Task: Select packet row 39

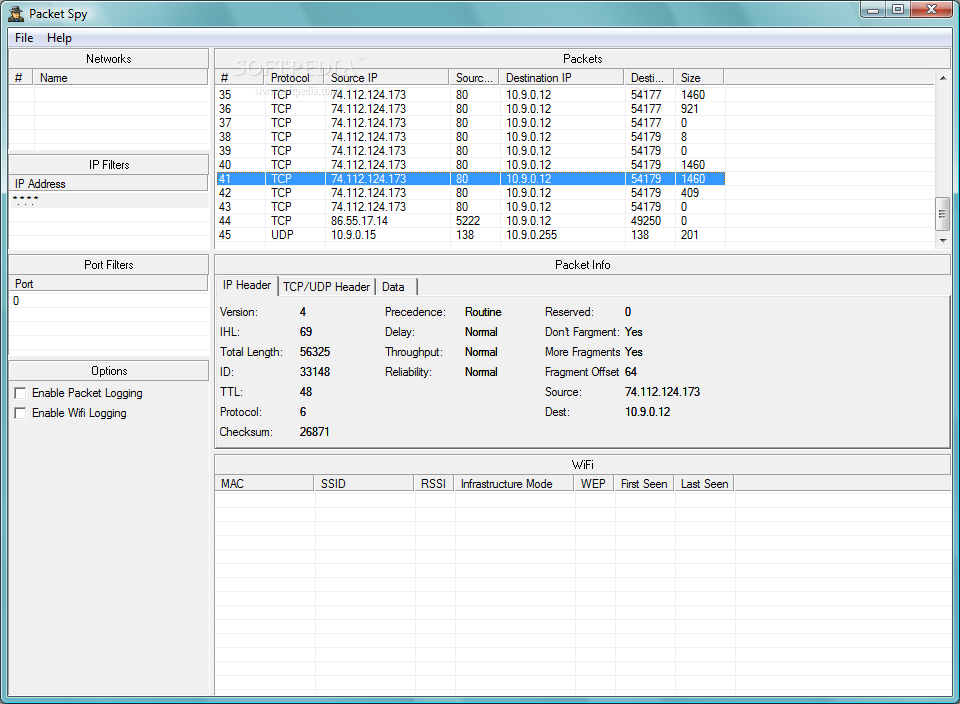Action: [470, 151]
